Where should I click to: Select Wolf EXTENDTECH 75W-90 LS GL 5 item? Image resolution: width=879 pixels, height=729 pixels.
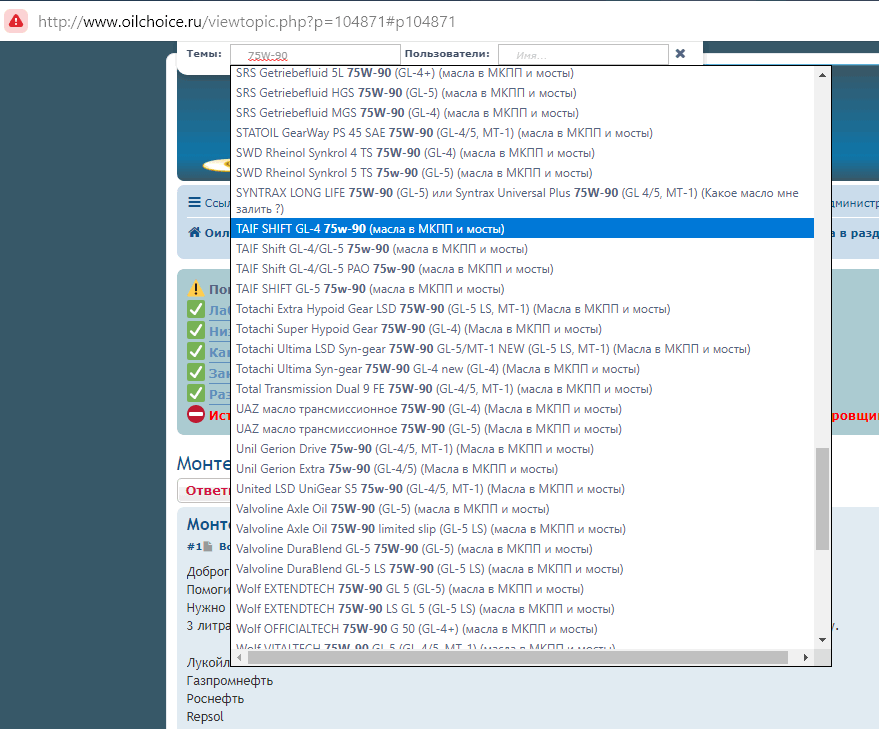[522, 609]
